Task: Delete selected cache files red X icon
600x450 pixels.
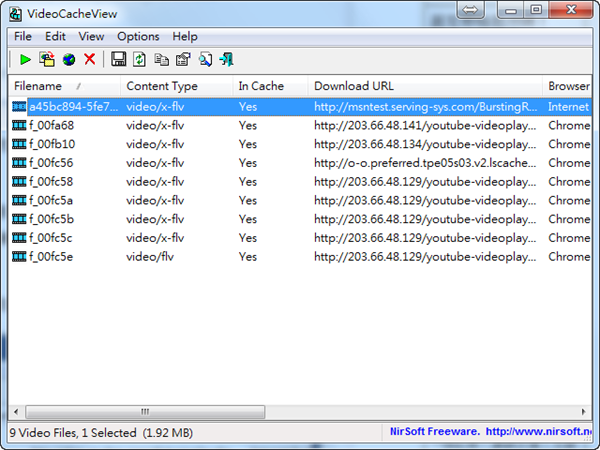Action: [90, 59]
